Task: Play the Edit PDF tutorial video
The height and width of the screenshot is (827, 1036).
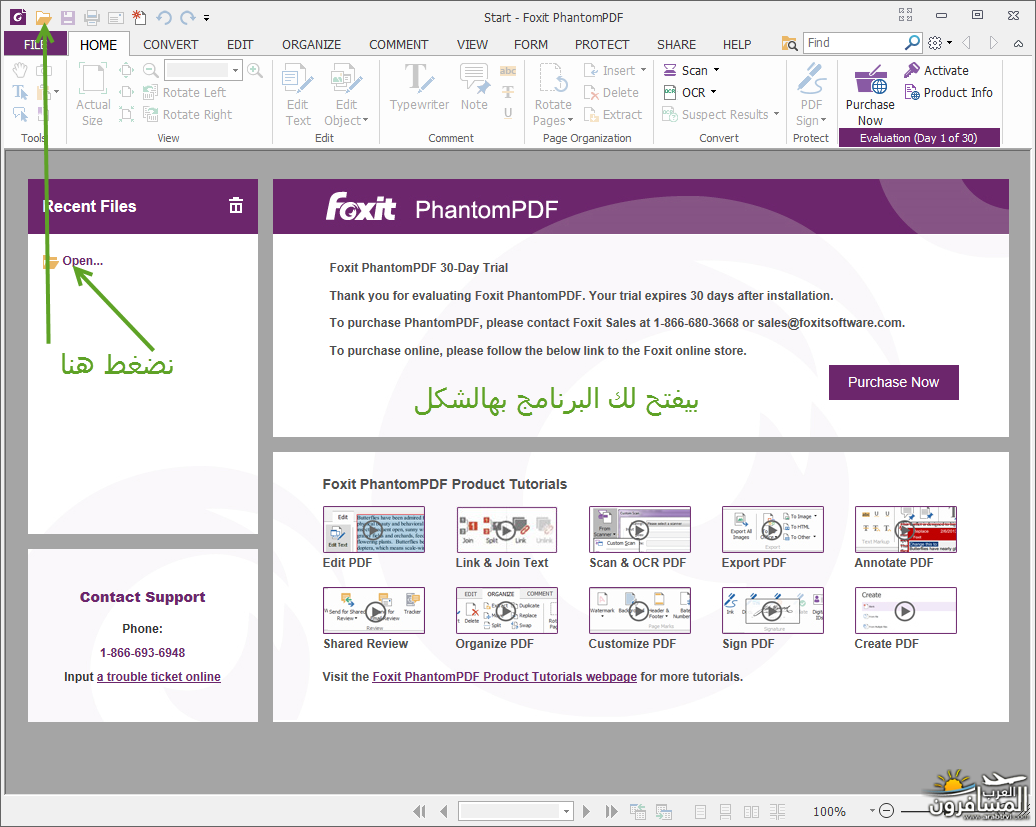Action: [373, 530]
